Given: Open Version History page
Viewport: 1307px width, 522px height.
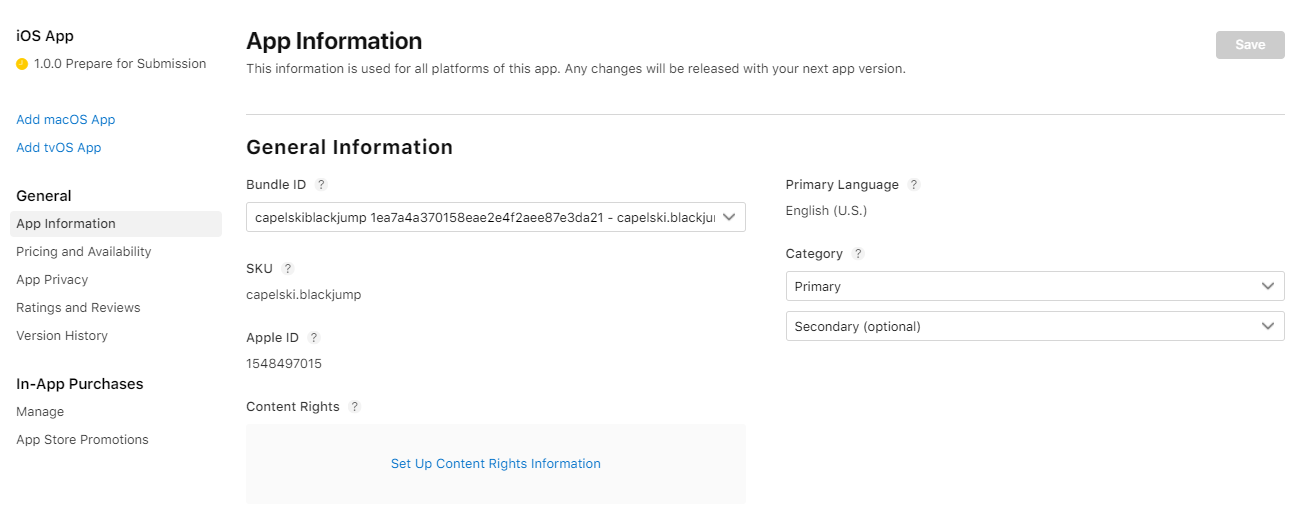Looking at the screenshot, I should click(62, 336).
